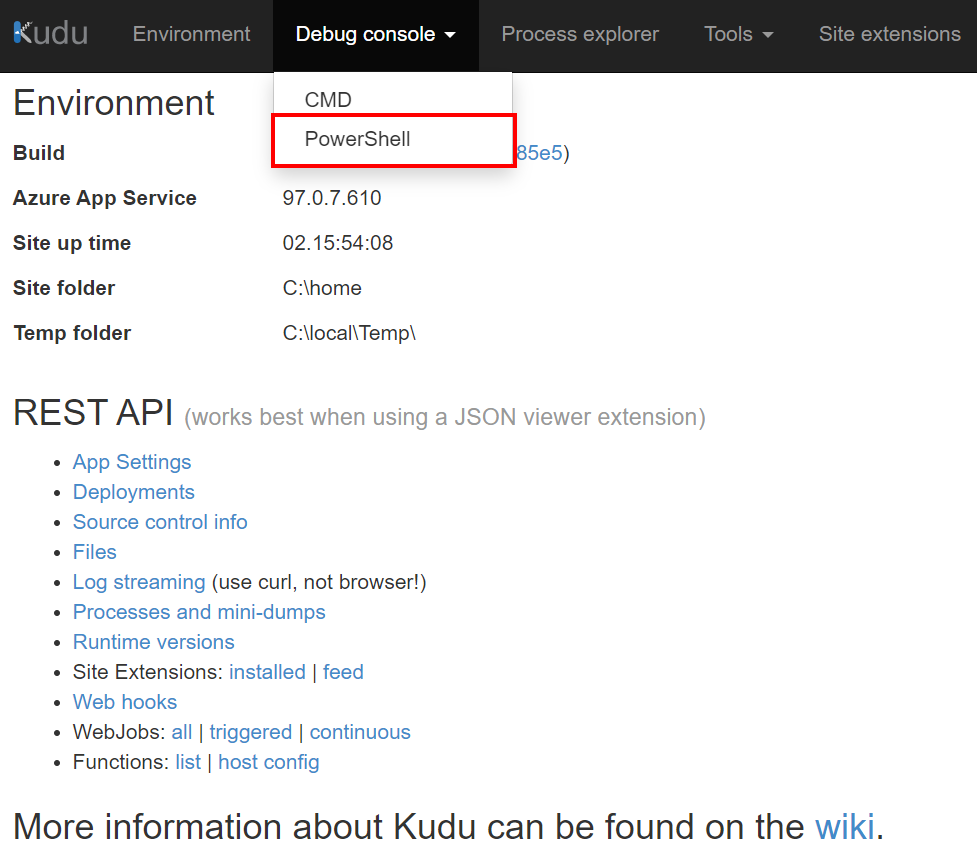Expand the Tools dropdown menu
Viewport: 977px width, 855px height.
[x=738, y=34]
